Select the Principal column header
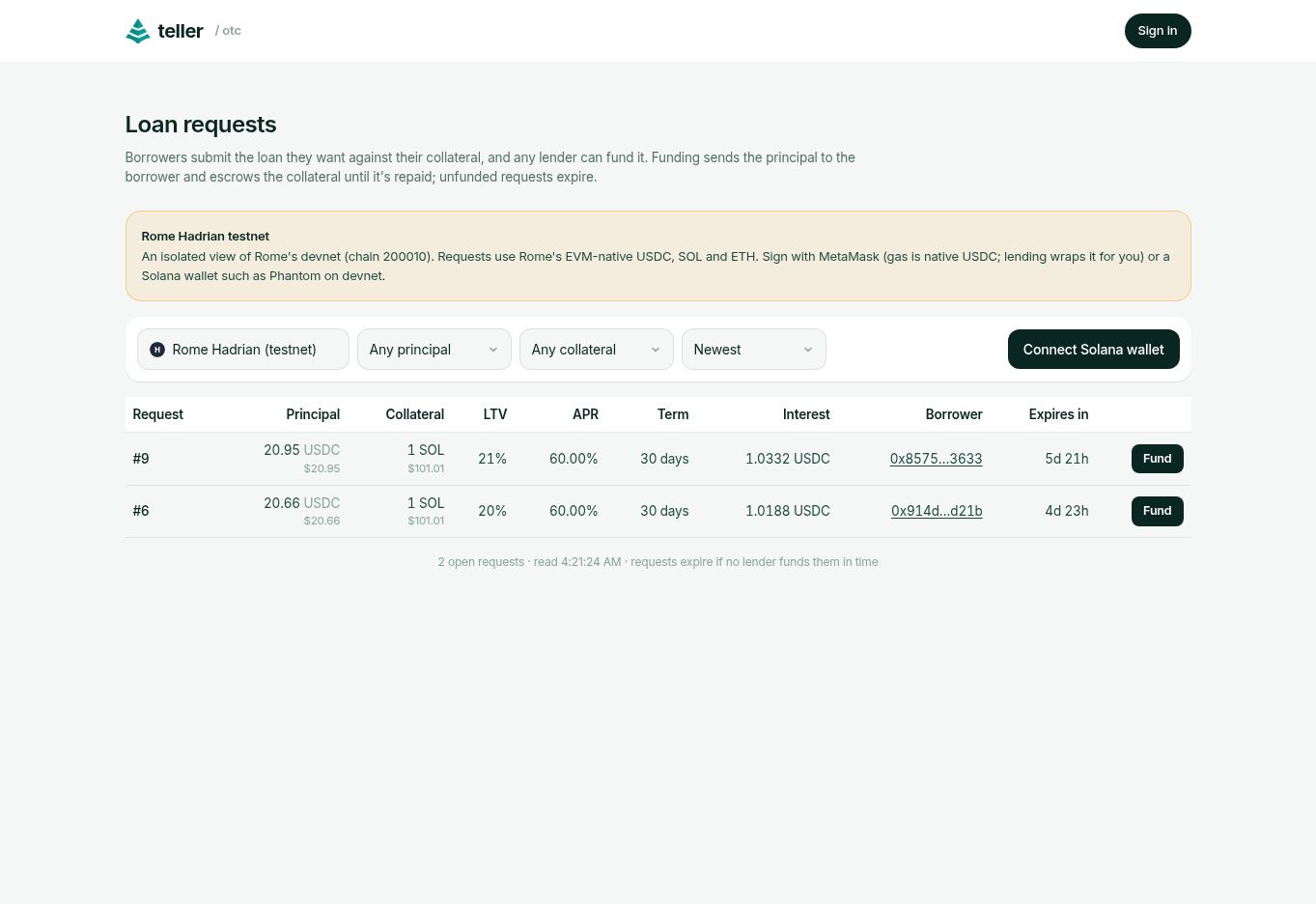Screen dimensions: 1316x904 [313, 414]
